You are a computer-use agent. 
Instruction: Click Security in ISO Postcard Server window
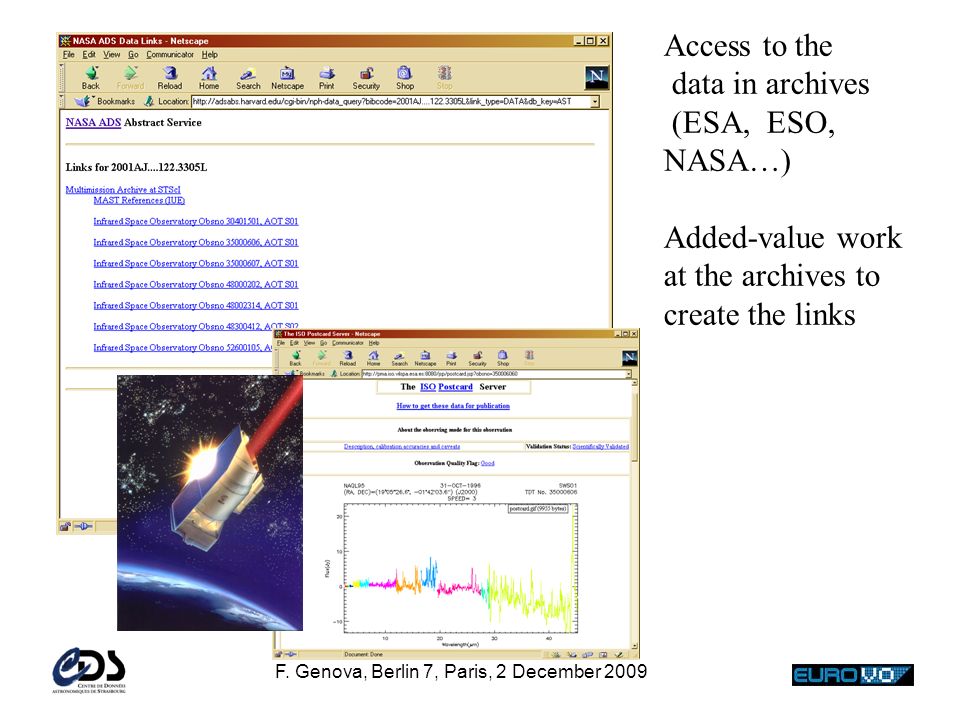pyautogui.click(x=477, y=358)
